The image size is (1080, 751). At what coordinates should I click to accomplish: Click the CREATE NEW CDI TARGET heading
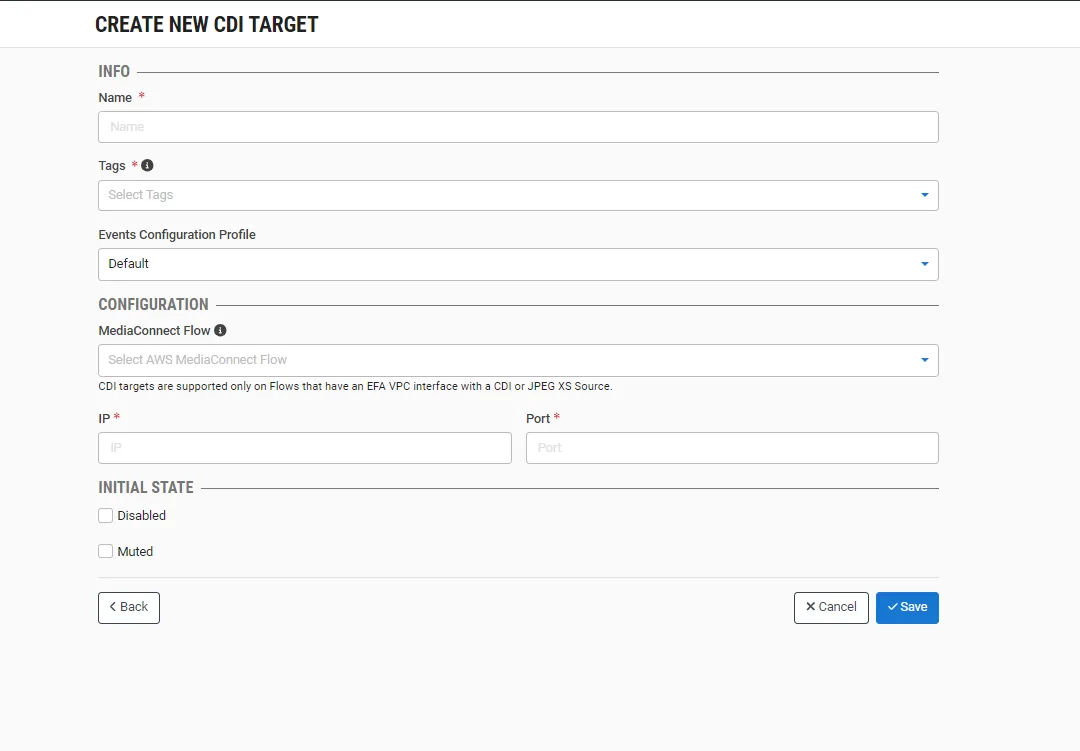(x=207, y=25)
